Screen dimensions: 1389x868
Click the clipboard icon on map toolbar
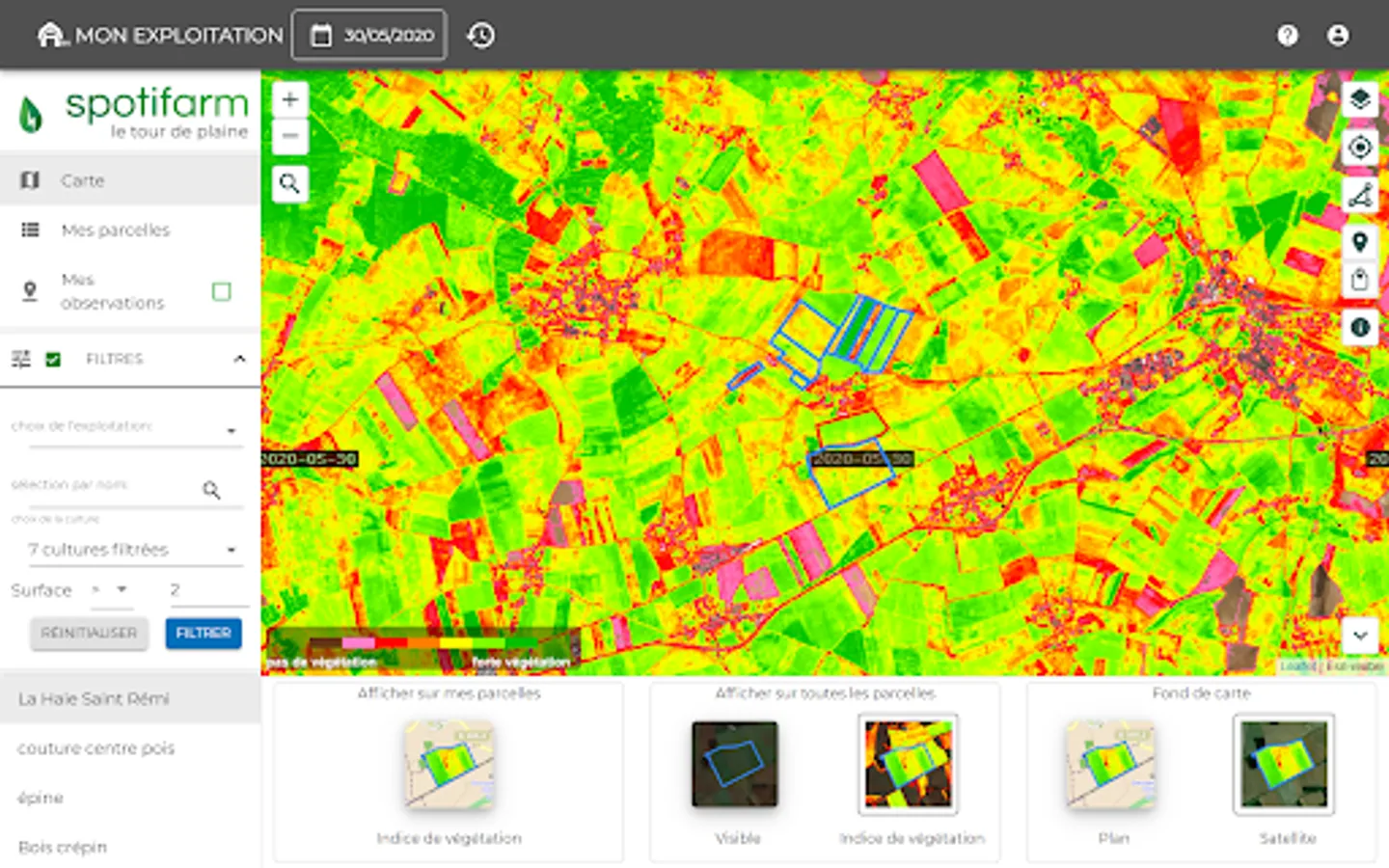tap(1360, 280)
